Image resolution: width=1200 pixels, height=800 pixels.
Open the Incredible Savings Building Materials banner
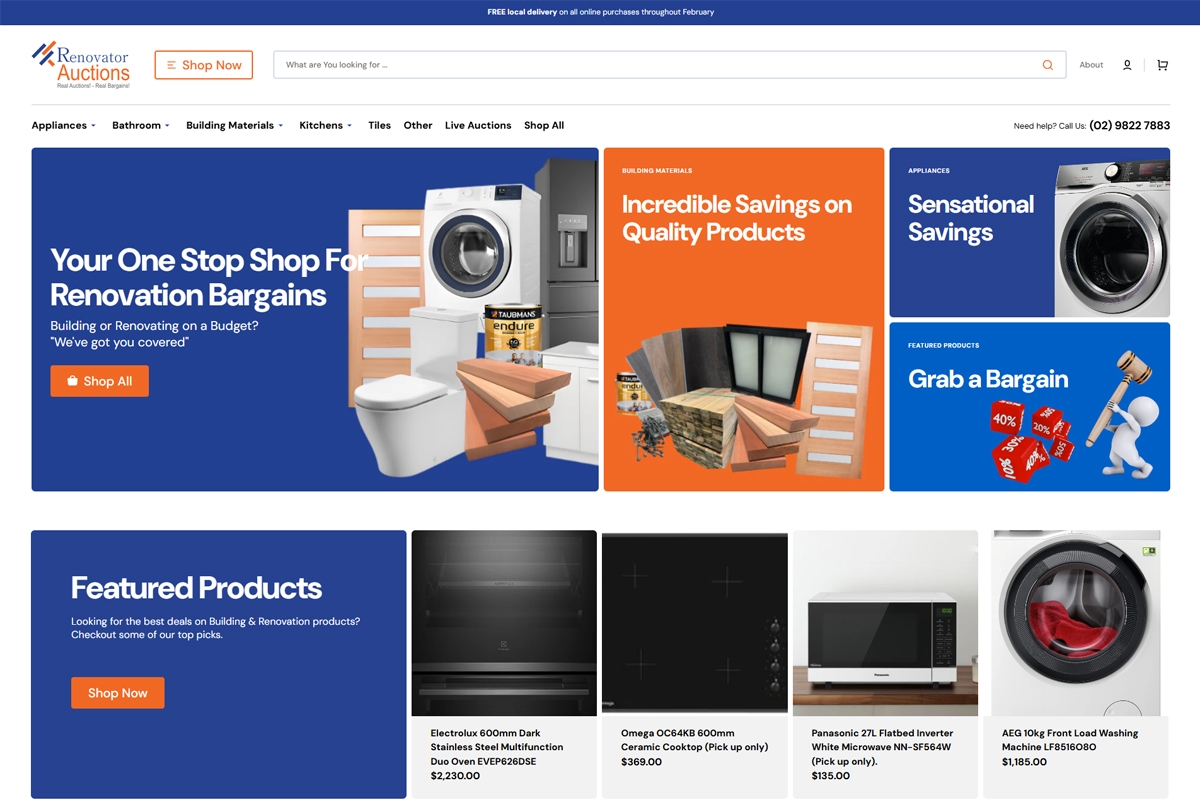(x=744, y=320)
